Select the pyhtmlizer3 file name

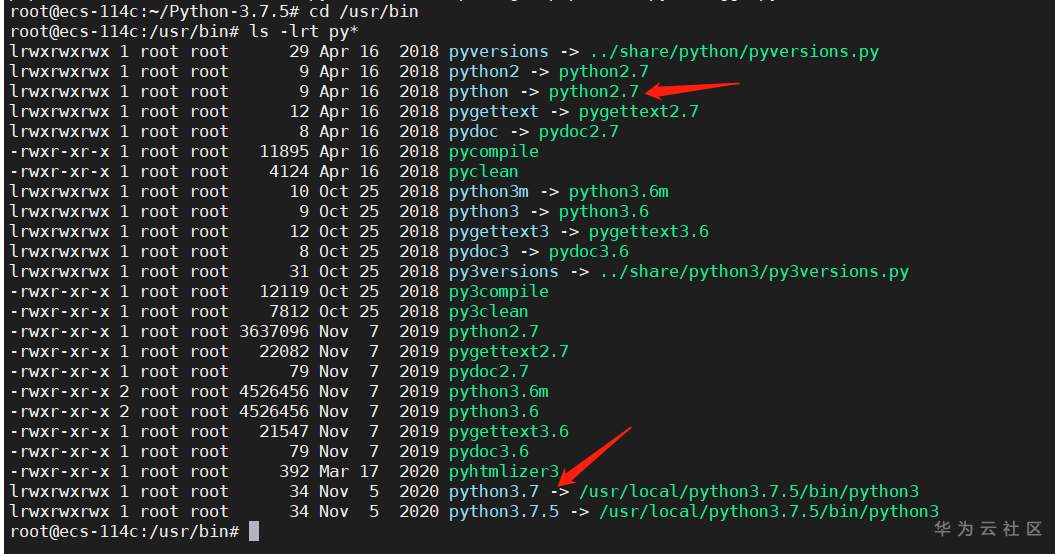coord(503,471)
